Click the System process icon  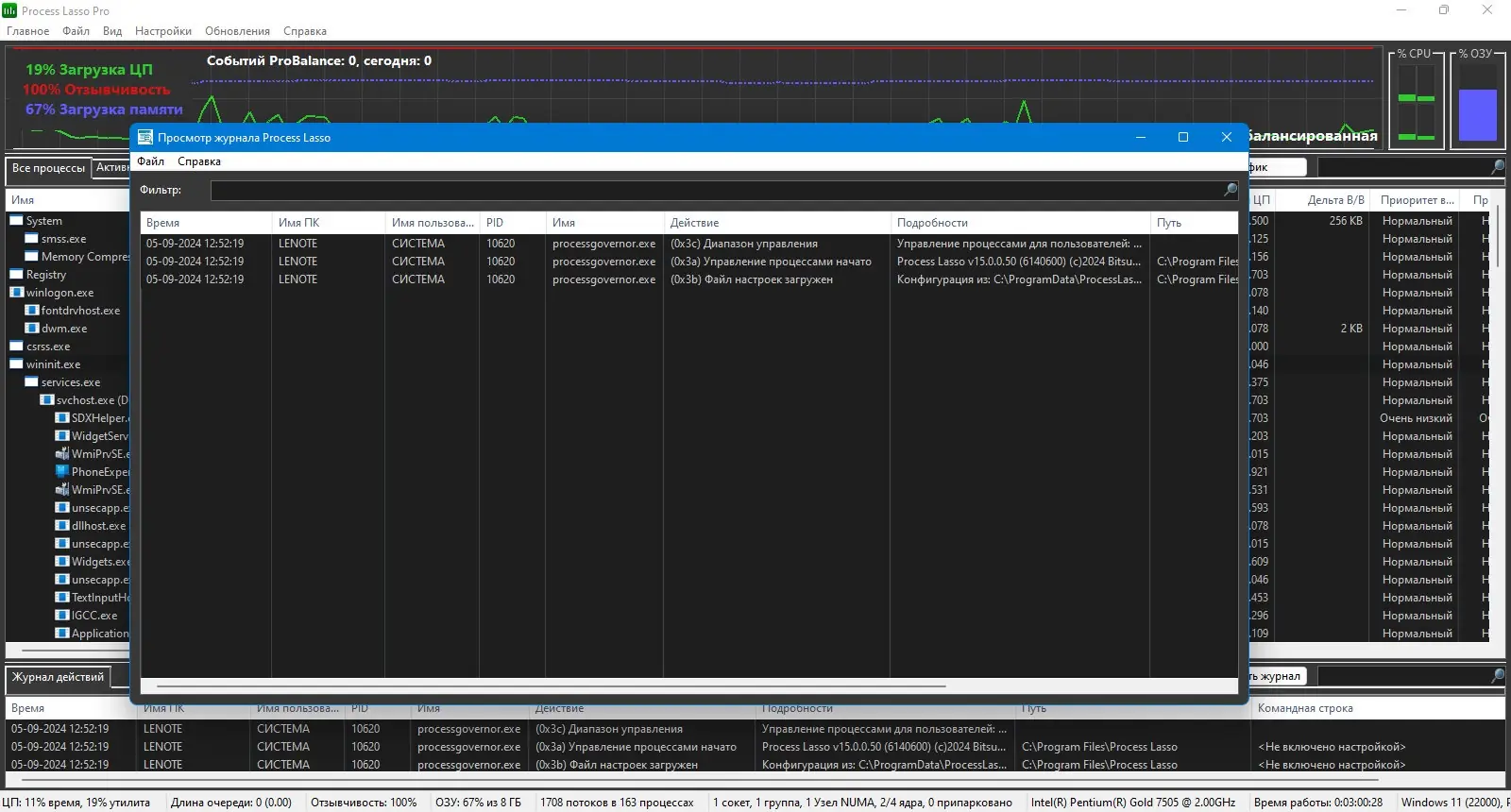pos(16,221)
